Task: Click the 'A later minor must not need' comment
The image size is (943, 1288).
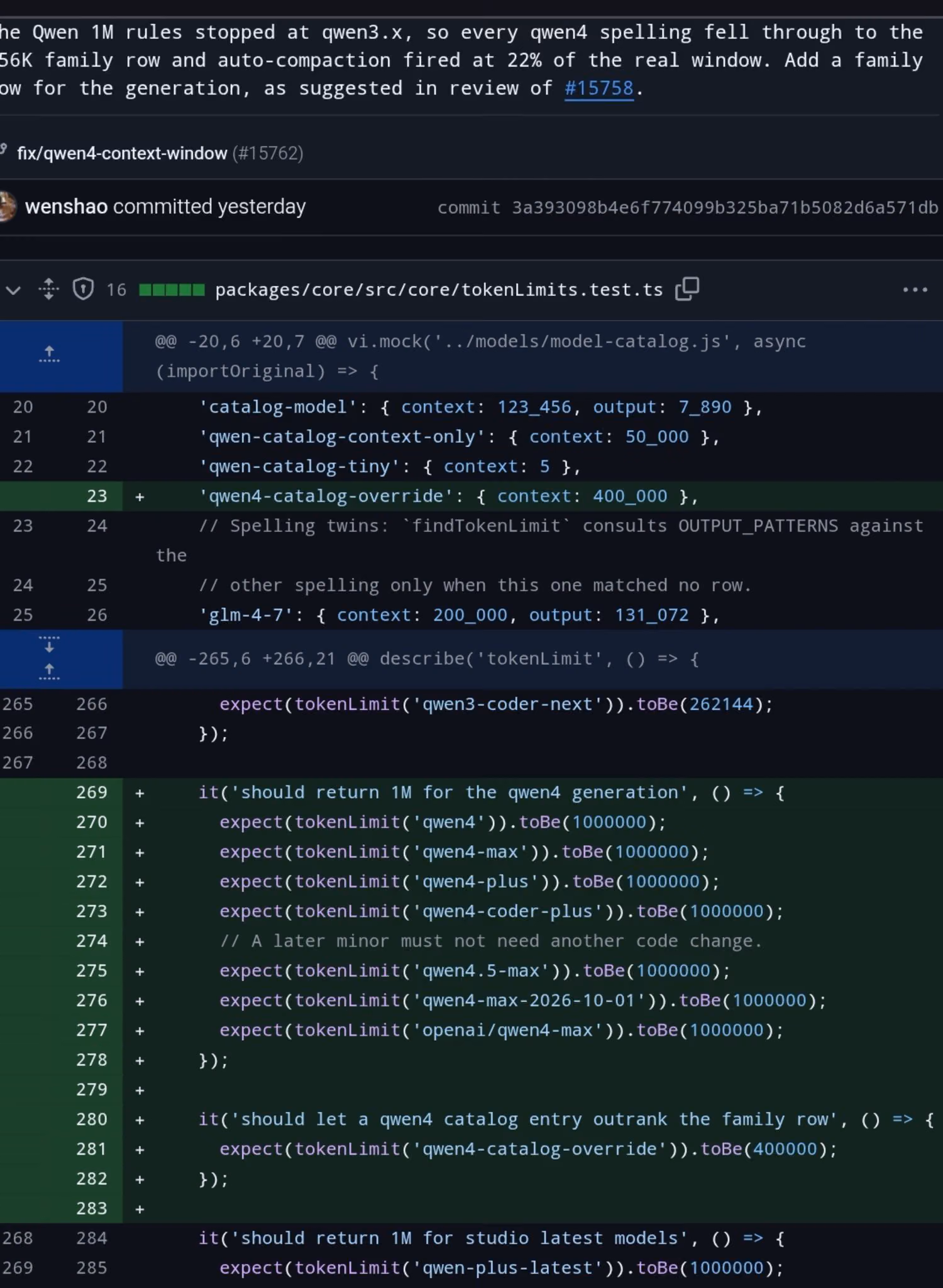Action: pyautogui.click(x=490, y=941)
